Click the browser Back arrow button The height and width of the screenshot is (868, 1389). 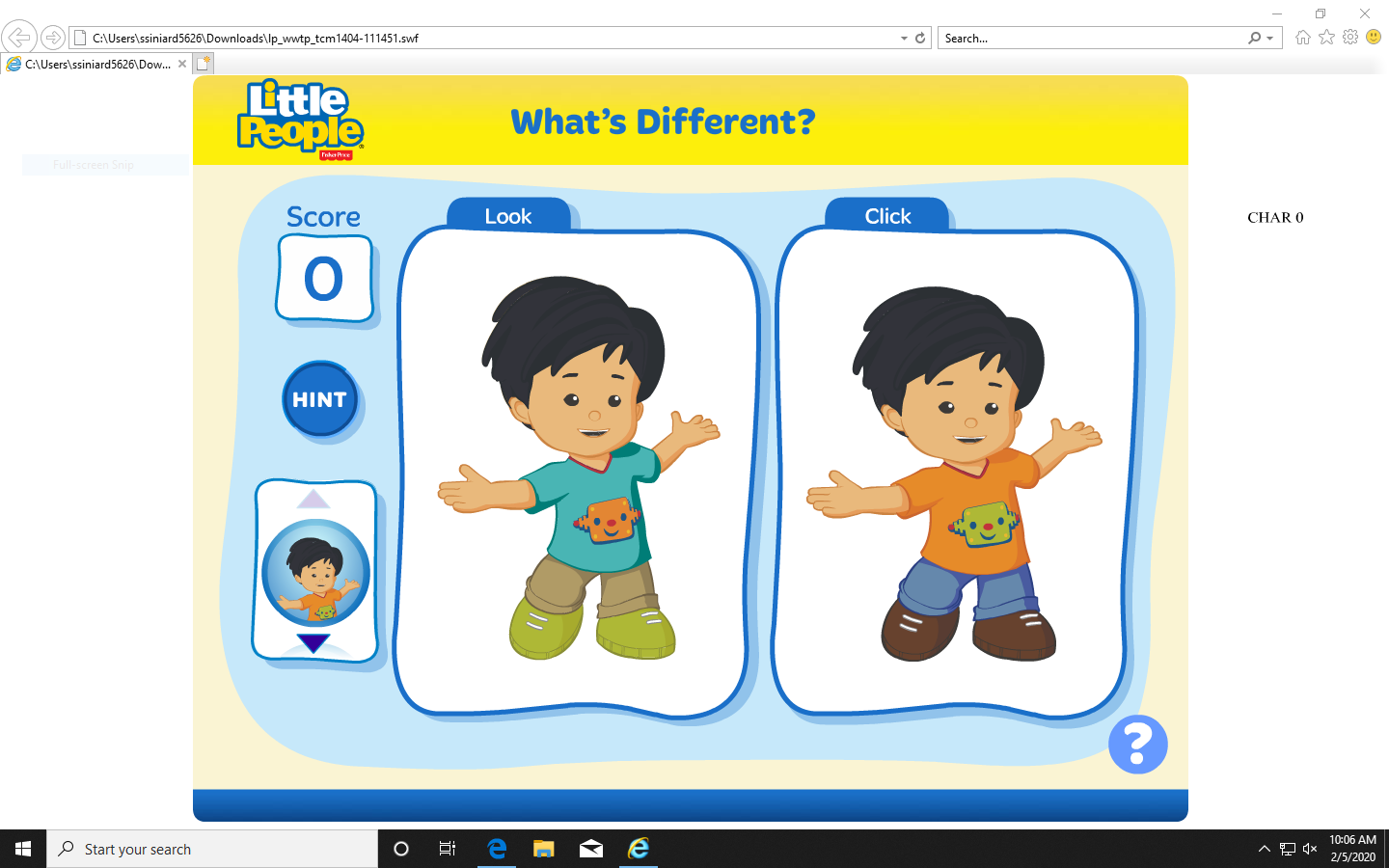pyautogui.click(x=19, y=38)
